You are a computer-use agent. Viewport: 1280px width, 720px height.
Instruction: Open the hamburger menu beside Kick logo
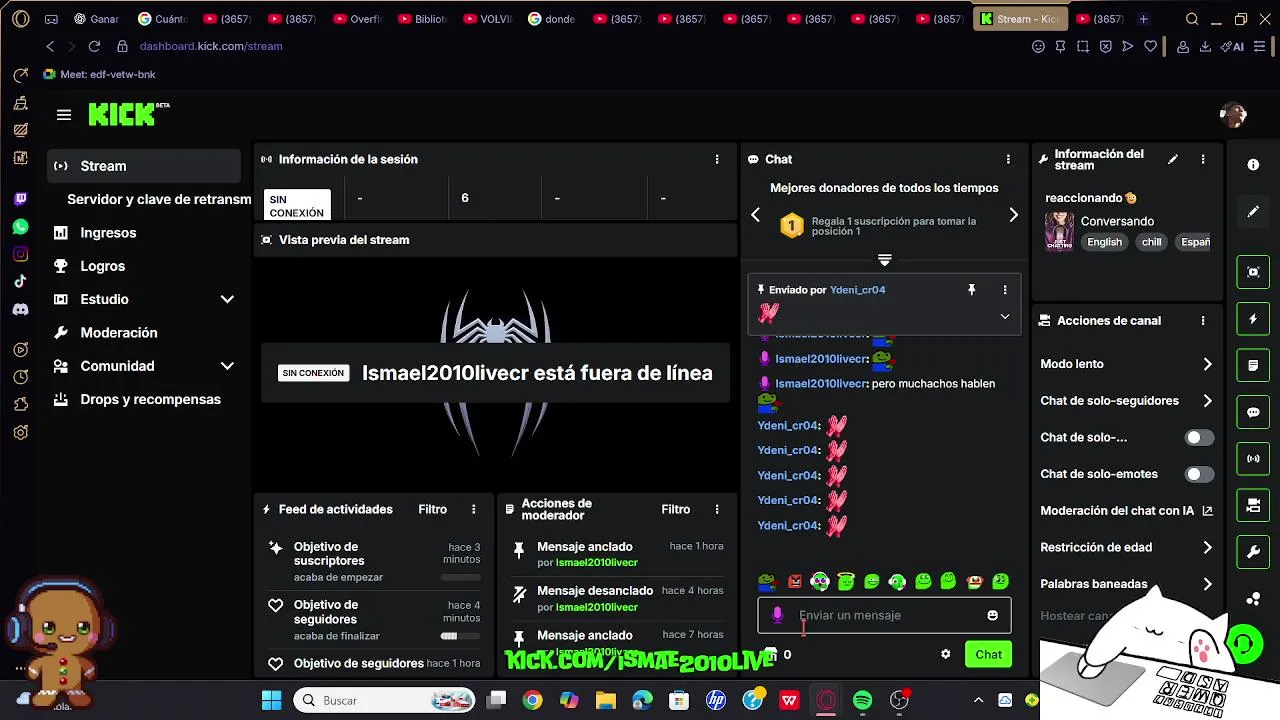(64, 115)
